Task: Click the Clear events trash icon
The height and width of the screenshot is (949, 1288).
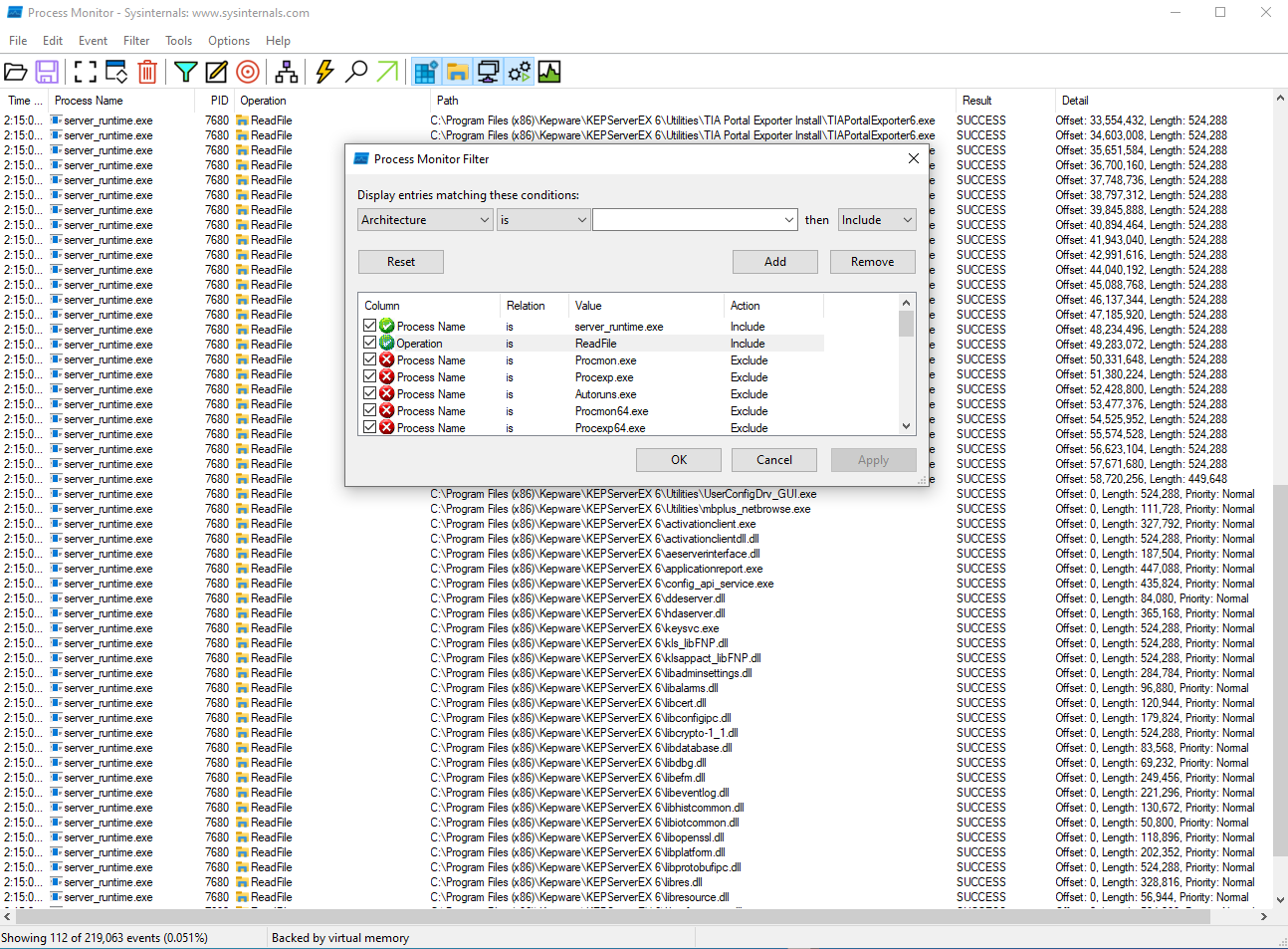Action: (x=147, y=72)
